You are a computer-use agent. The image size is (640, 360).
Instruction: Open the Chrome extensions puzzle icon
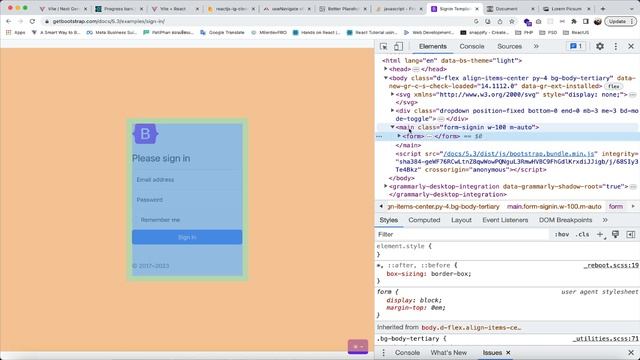tap(574, 21)
